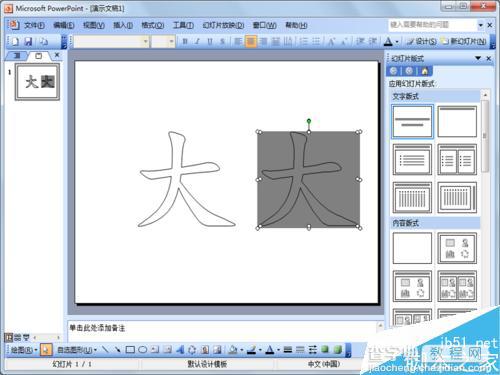Viewport: 500px width, 375px height.
Task: Click the green rotation handle on shape
Action: click(x=309, y=121)
